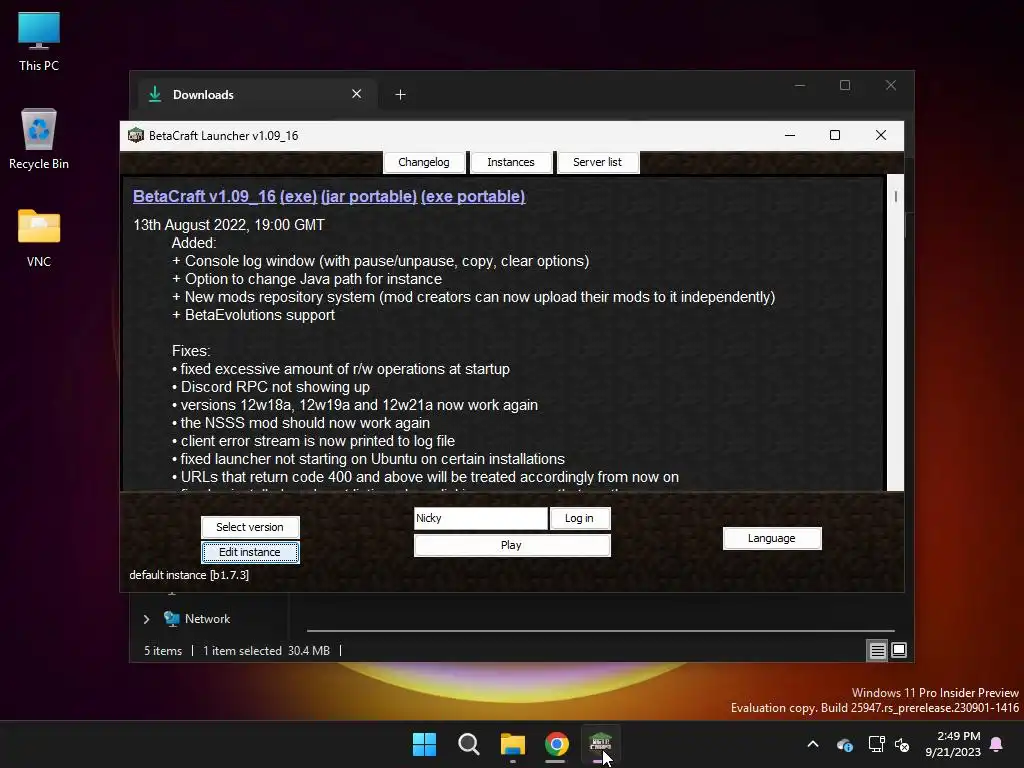Click the '+ BetaEvolutions support' line
This screenshot has width=1024, height=768.
(x=253, y=315)
